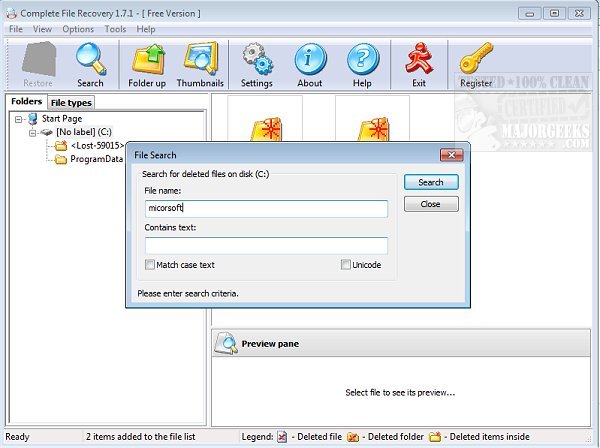
Task: Switch to the File types tab
Action: coord(71,103)
